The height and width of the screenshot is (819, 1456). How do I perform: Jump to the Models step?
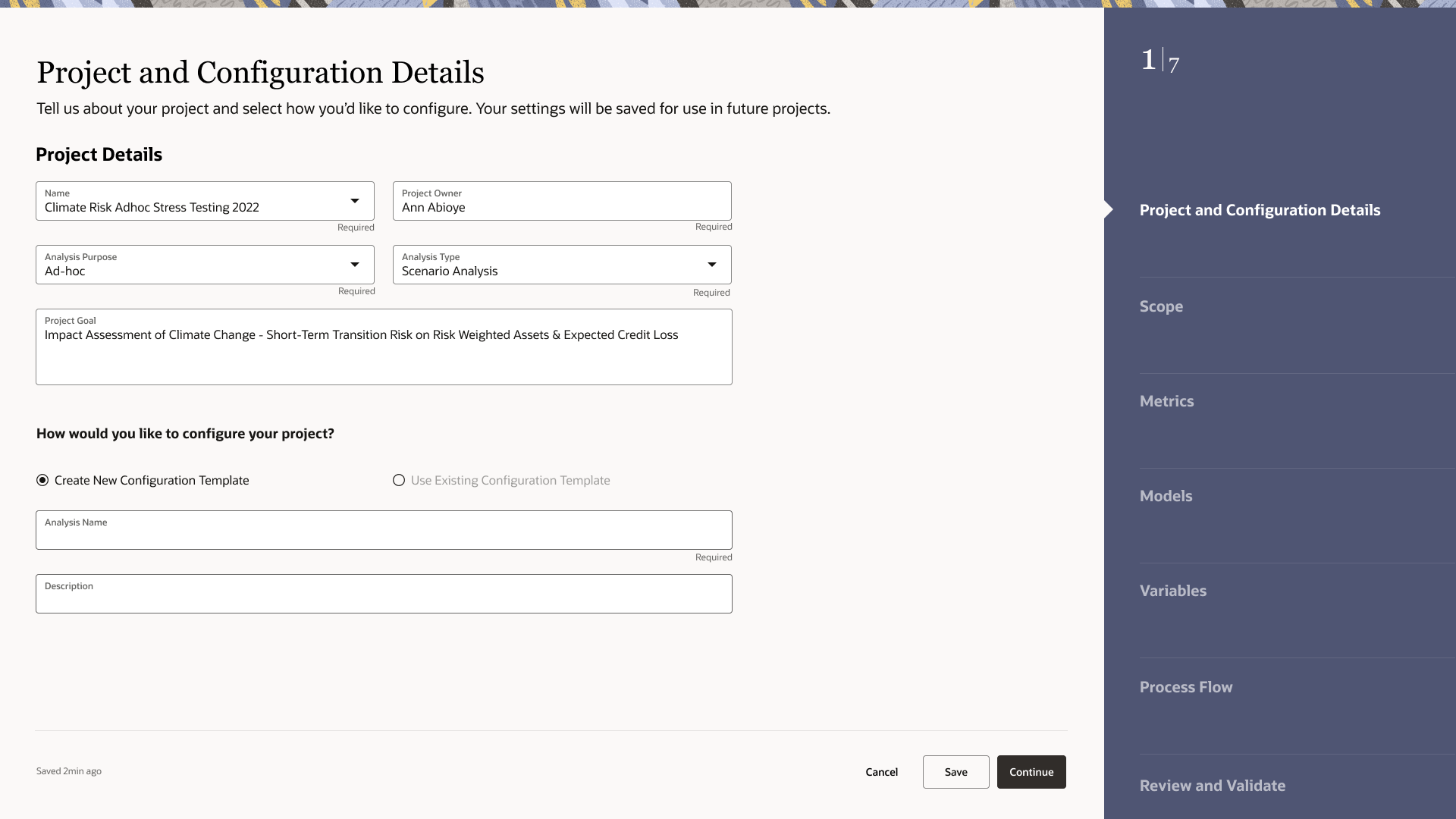click(1166, 496)
